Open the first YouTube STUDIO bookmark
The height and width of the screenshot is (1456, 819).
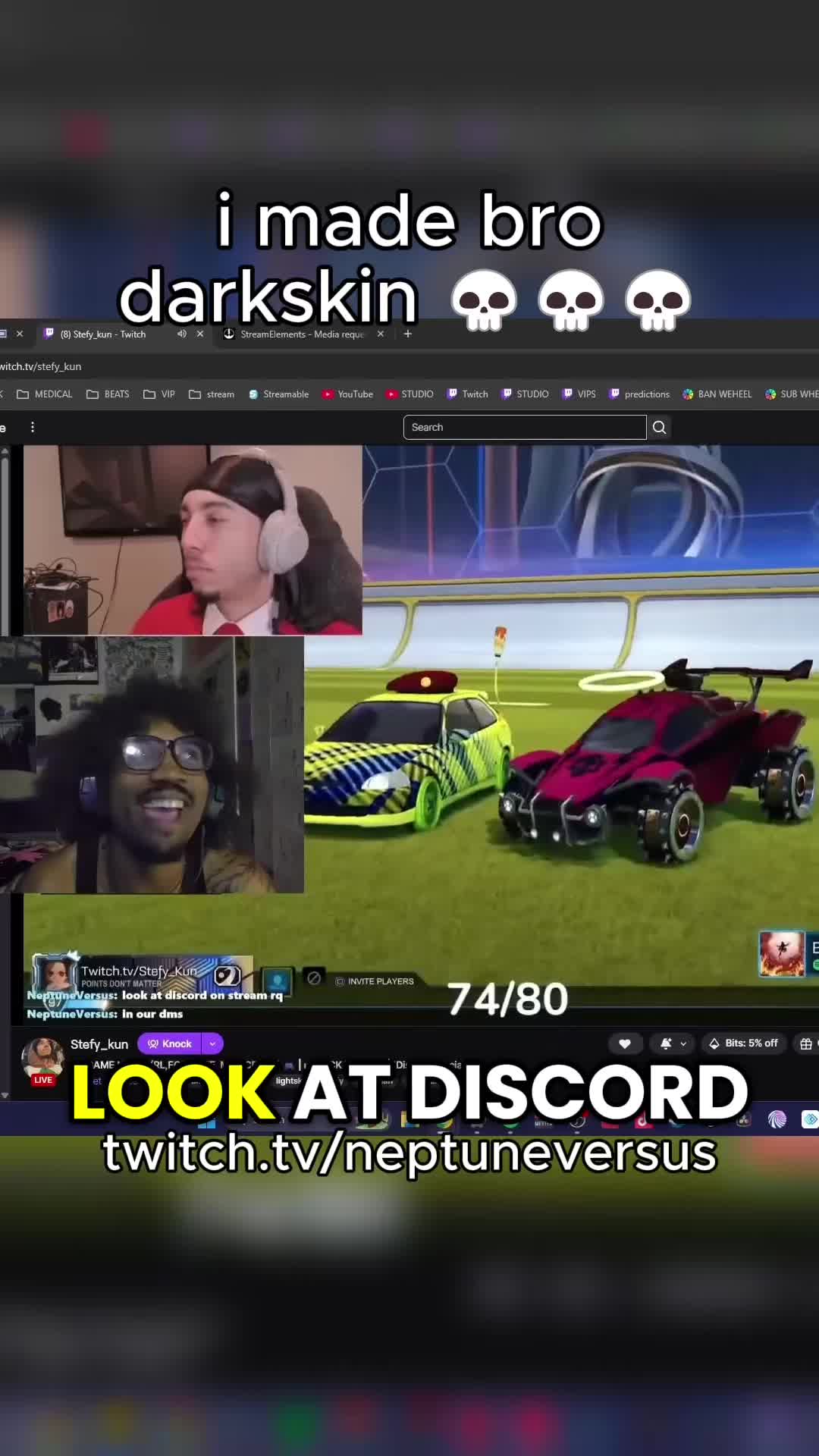click(409, 394)
